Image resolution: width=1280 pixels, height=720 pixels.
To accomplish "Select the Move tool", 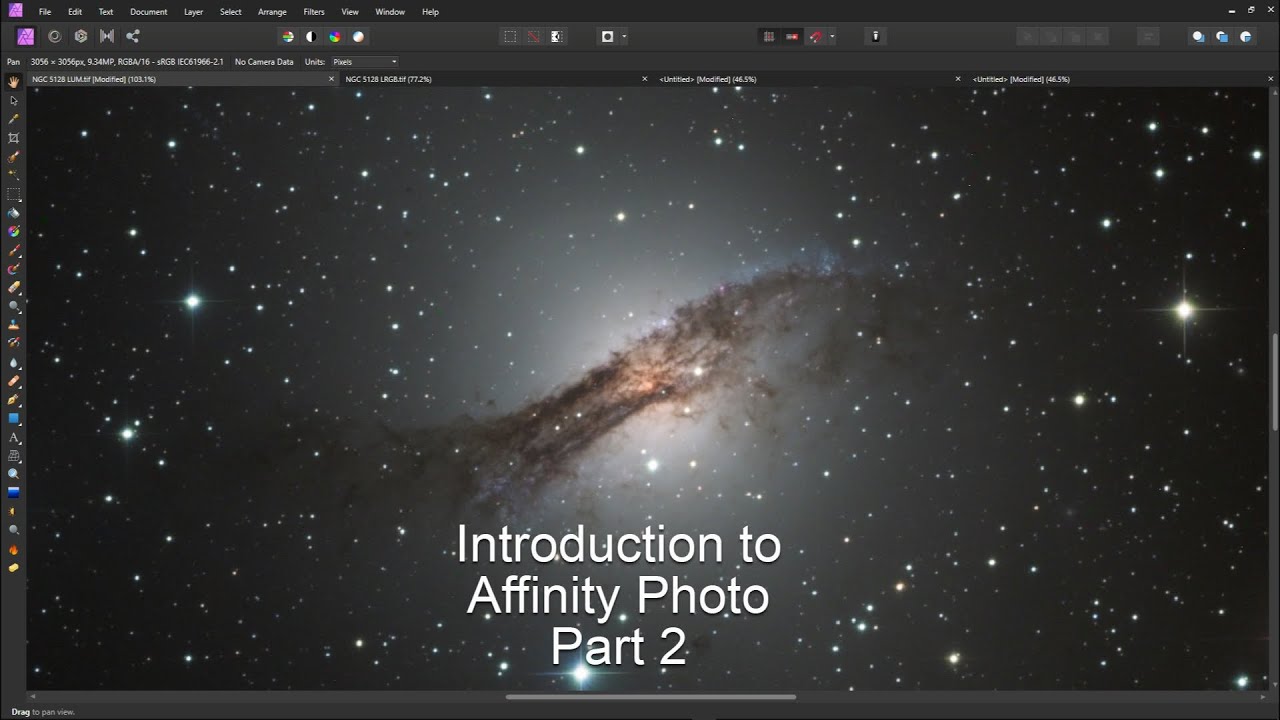I will (x=14, y=101).
